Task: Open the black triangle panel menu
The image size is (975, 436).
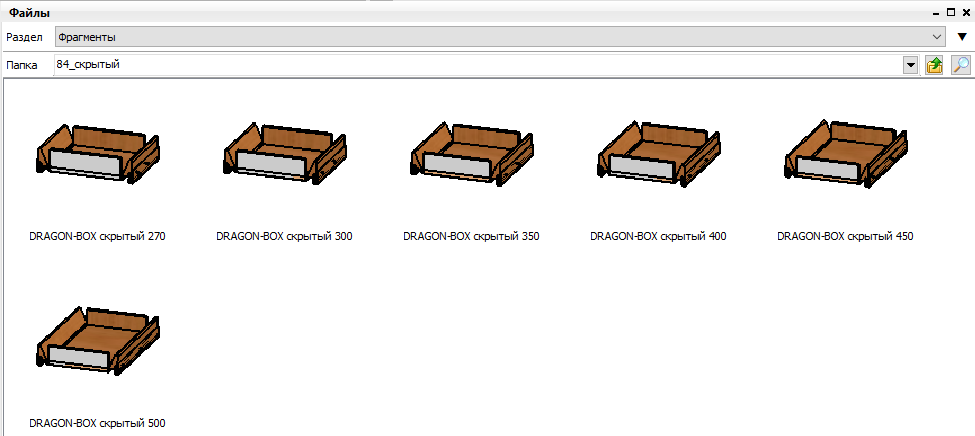Action: point(962,37)
